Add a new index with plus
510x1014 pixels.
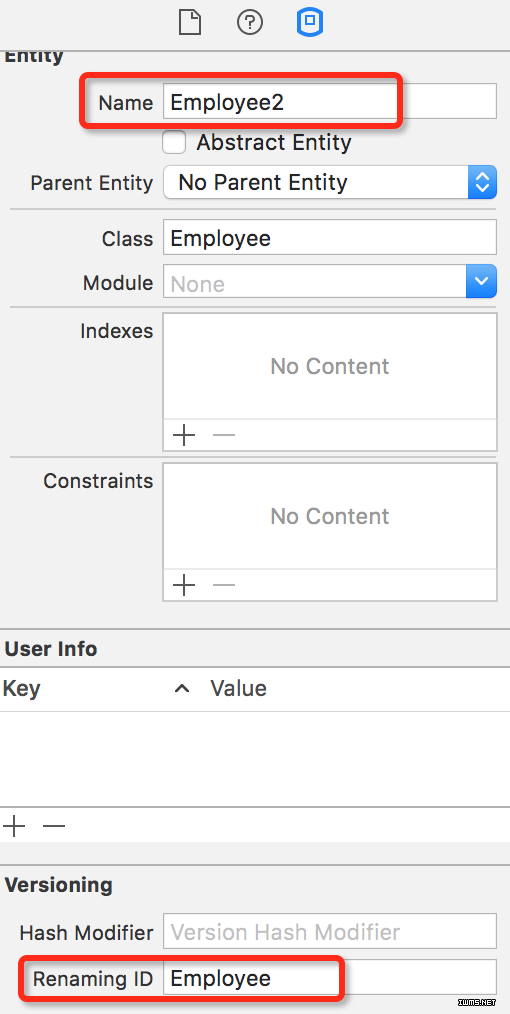[x=184, y=435]
